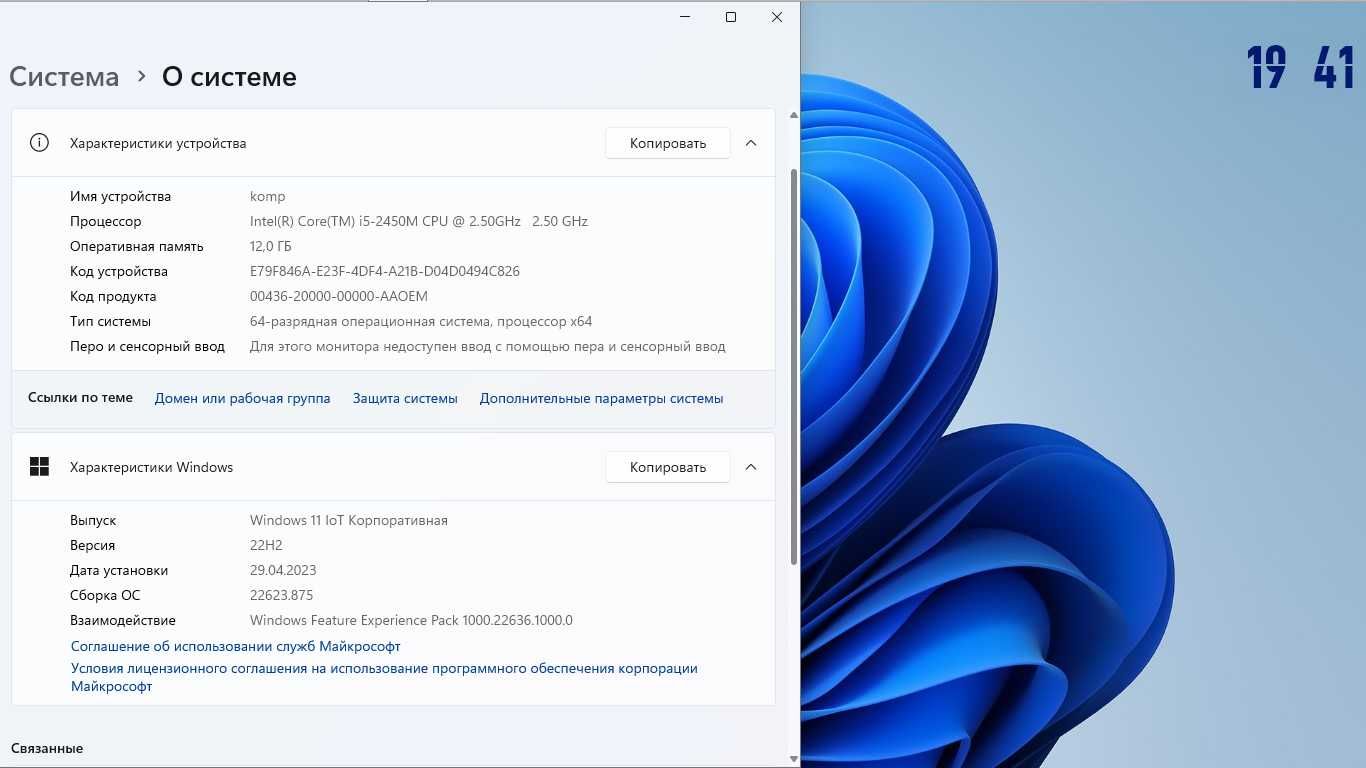Open Дополнительные параметры системы link

[601, 398]
